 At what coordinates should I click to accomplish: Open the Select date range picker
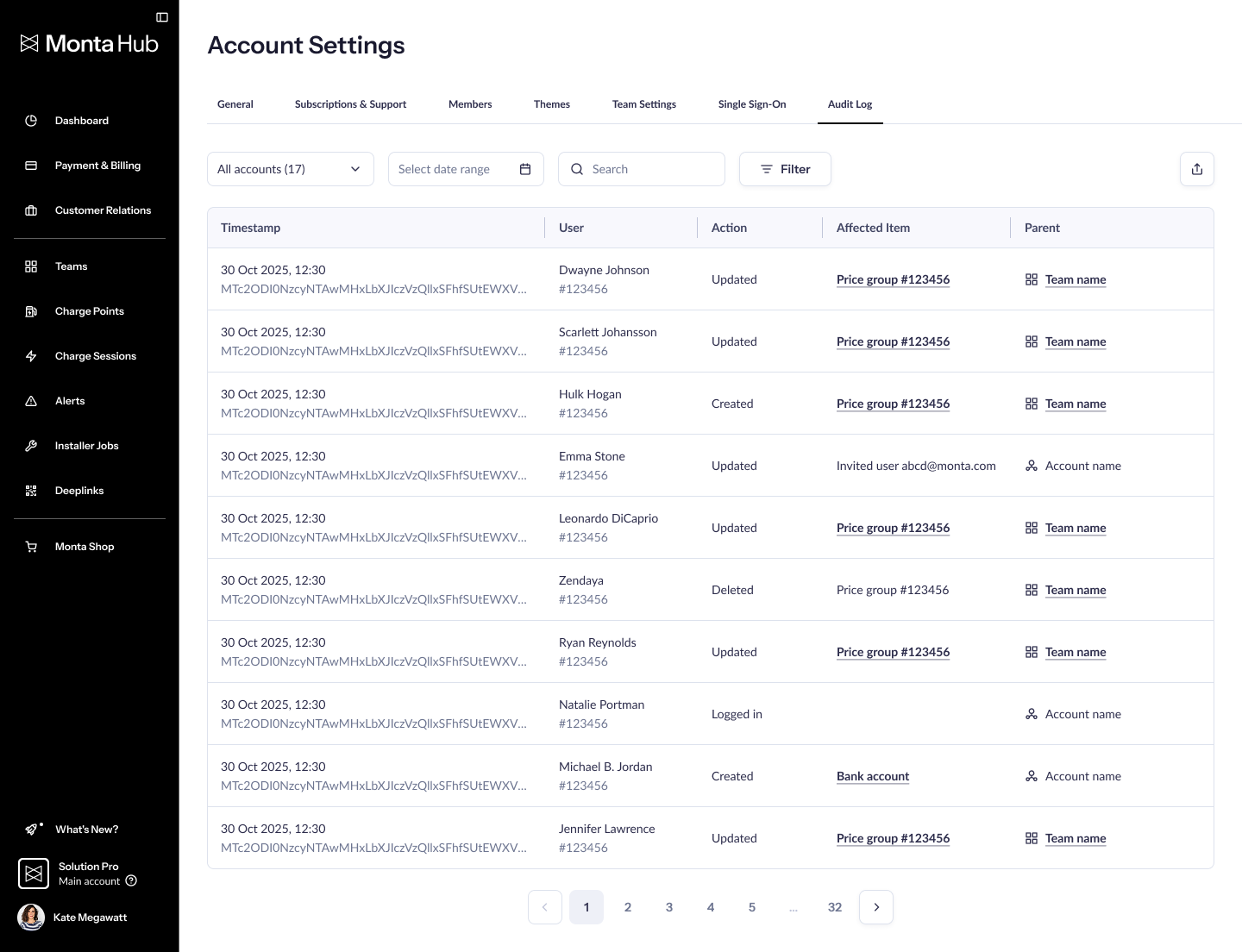466,169
